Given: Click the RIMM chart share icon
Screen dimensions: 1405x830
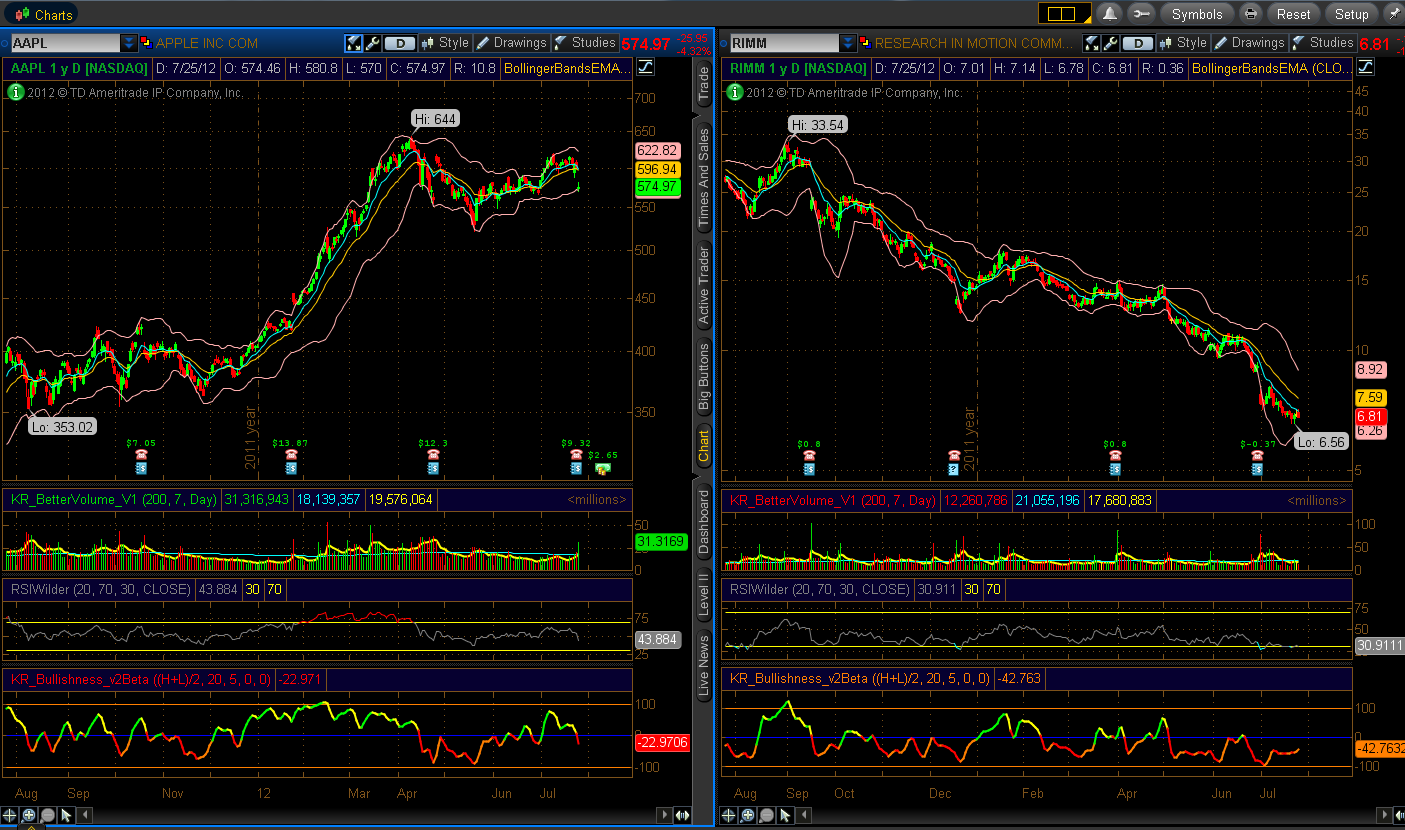Looking at the screenshot, I should 1093,43.
